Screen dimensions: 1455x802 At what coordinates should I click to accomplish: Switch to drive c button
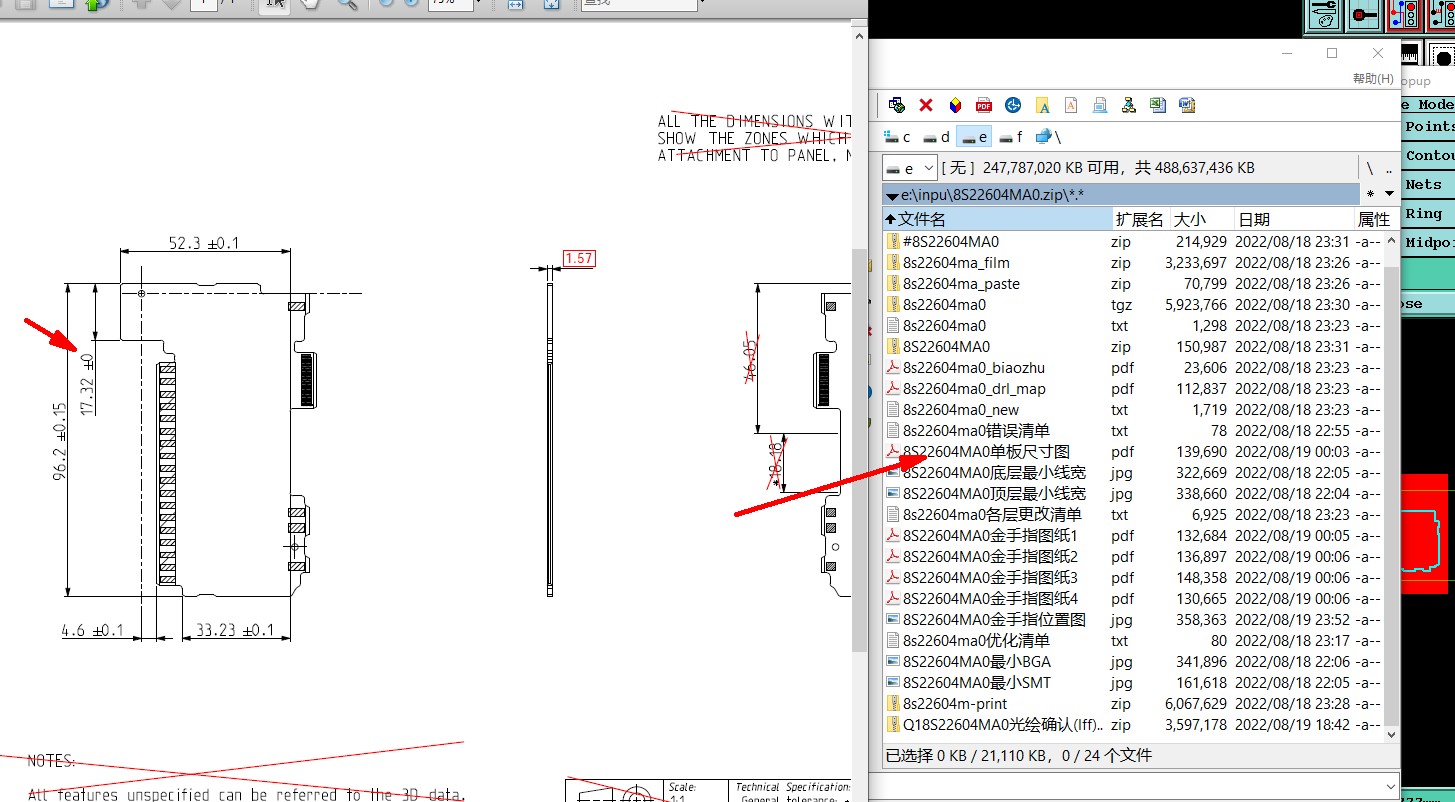click(x=899, y=137)
